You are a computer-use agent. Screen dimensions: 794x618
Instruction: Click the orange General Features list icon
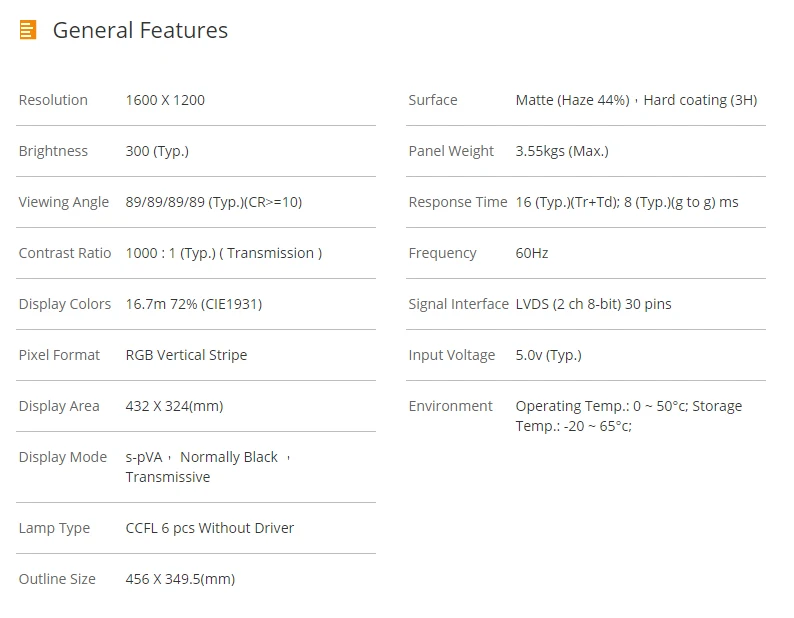coord(28,30)
